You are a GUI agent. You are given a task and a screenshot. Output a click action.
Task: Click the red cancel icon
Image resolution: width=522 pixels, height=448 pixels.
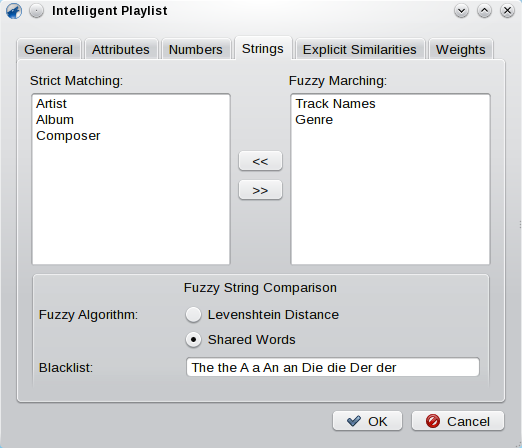[x=433, y=421]
